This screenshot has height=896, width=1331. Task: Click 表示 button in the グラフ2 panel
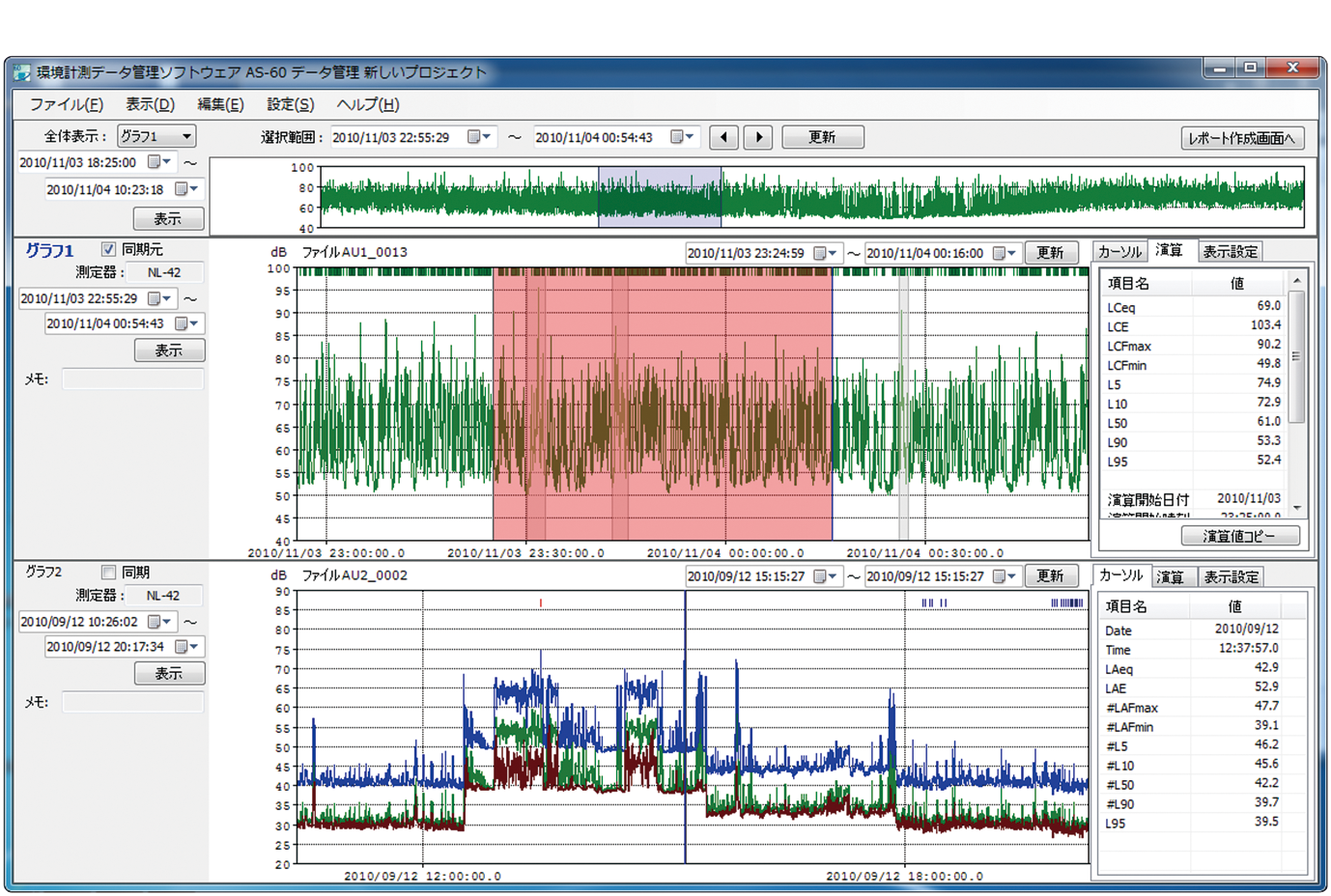169,674
